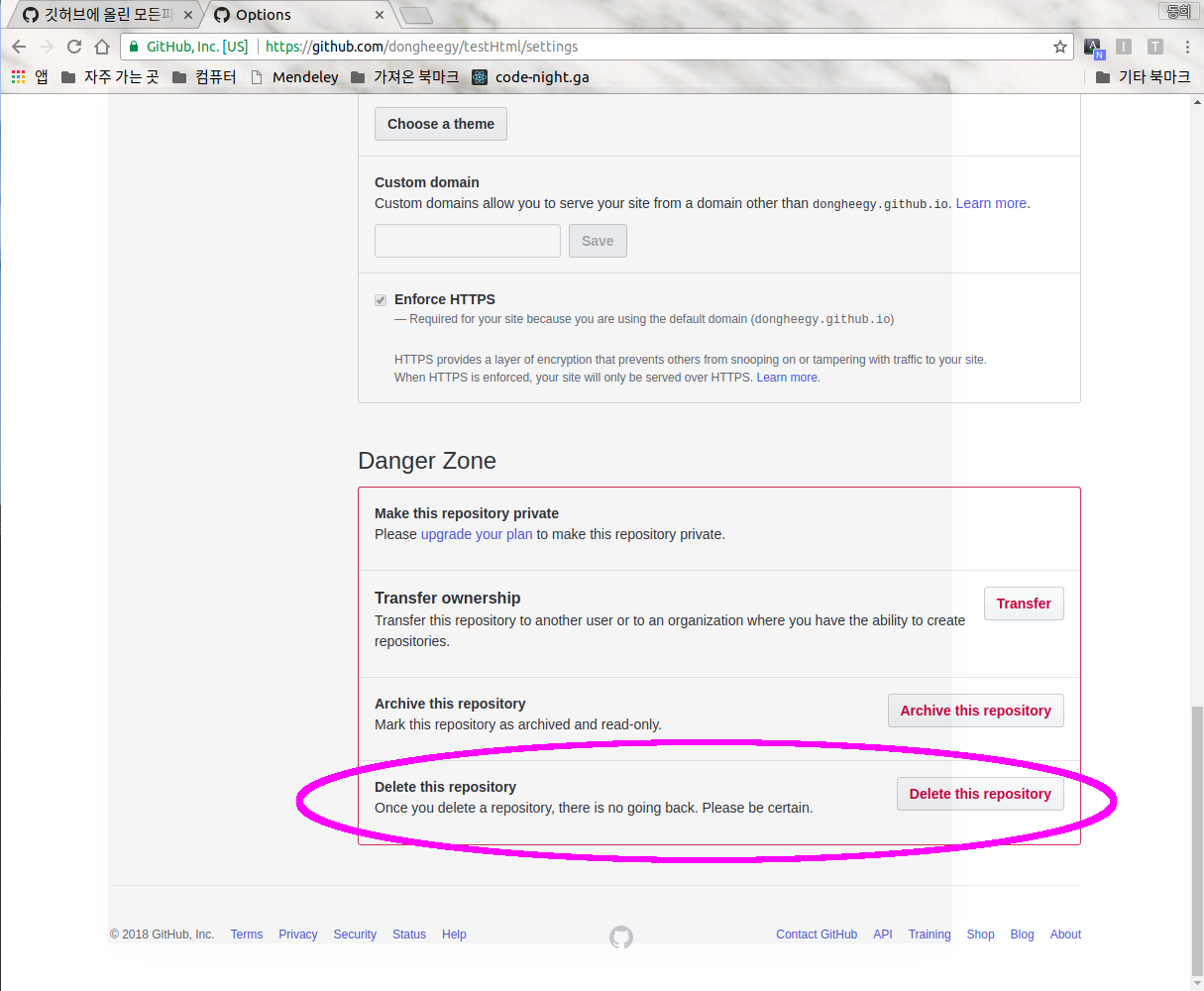
Task: Open the Chrome three-dot menu
Action: point(1186,47)
